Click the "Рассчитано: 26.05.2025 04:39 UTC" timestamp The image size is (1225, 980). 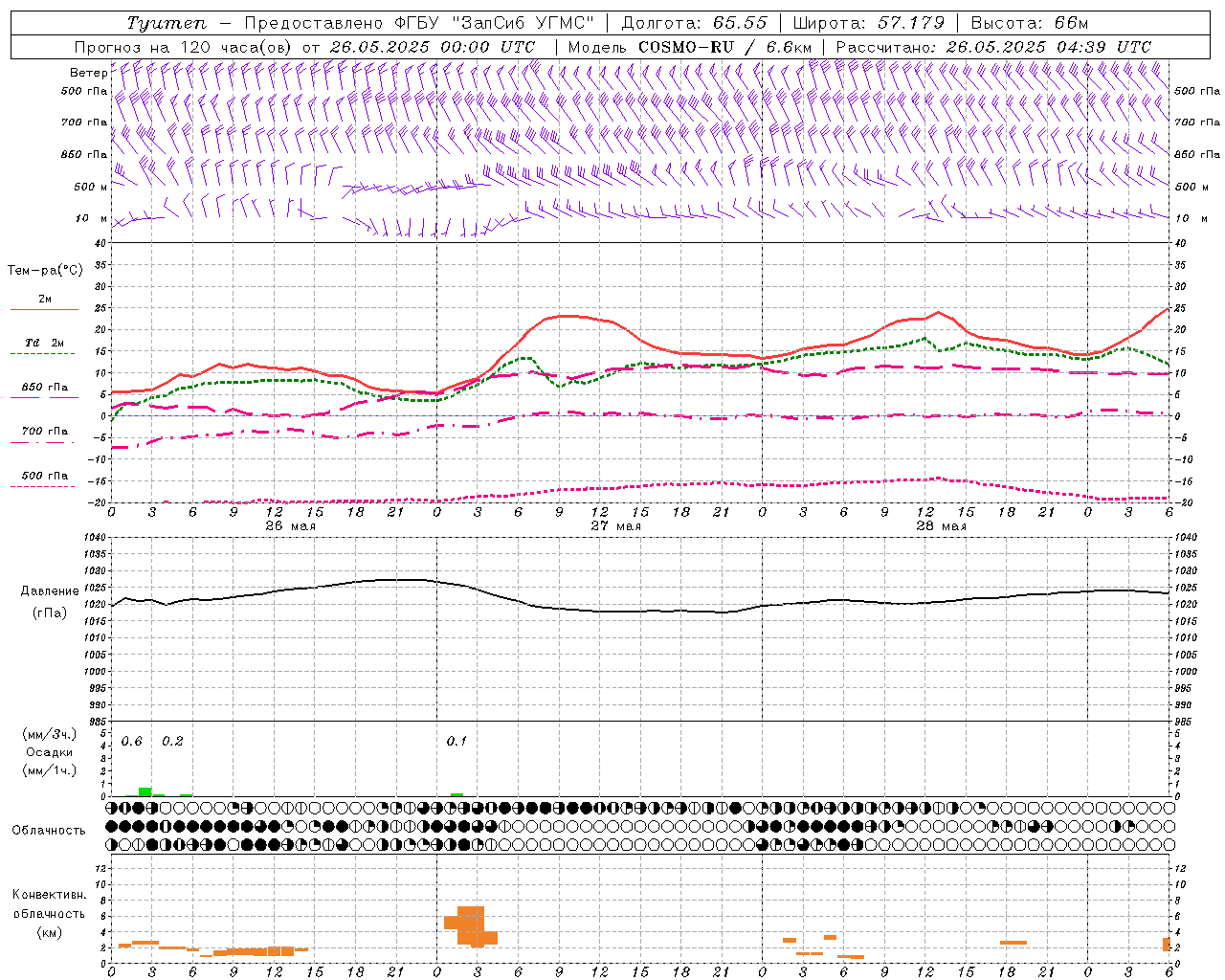click(x=993, y=47)
